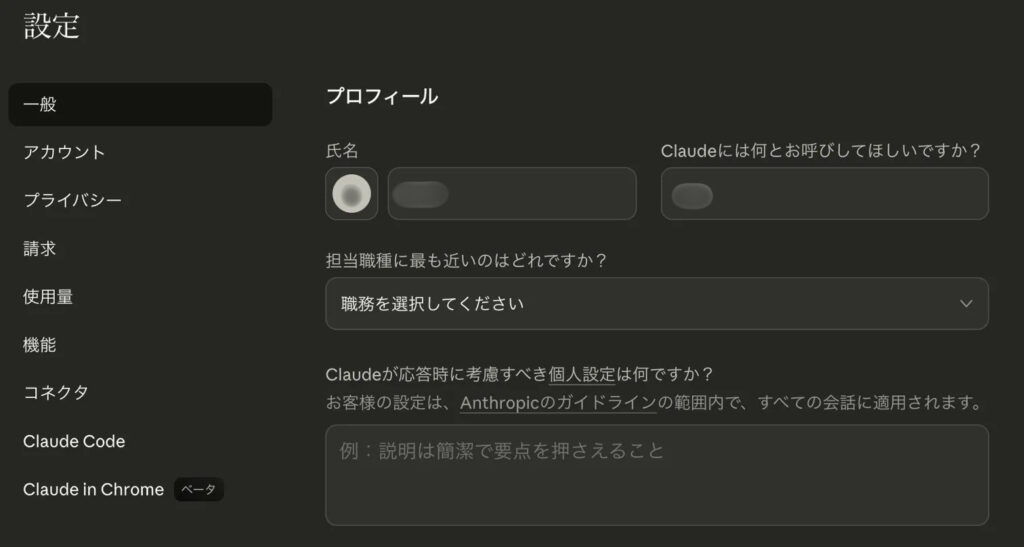
Task: Click the personal preferences text area
Action: [656, 475]
